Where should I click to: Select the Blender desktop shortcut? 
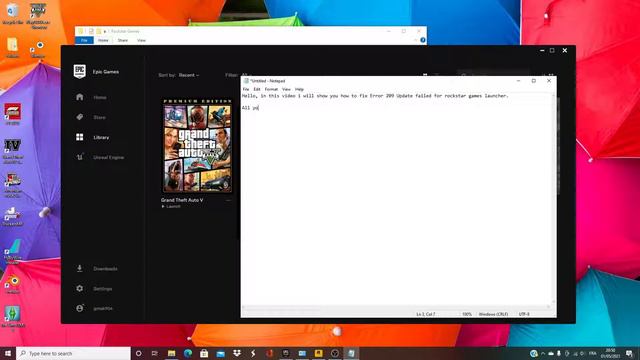pos(13,284)
